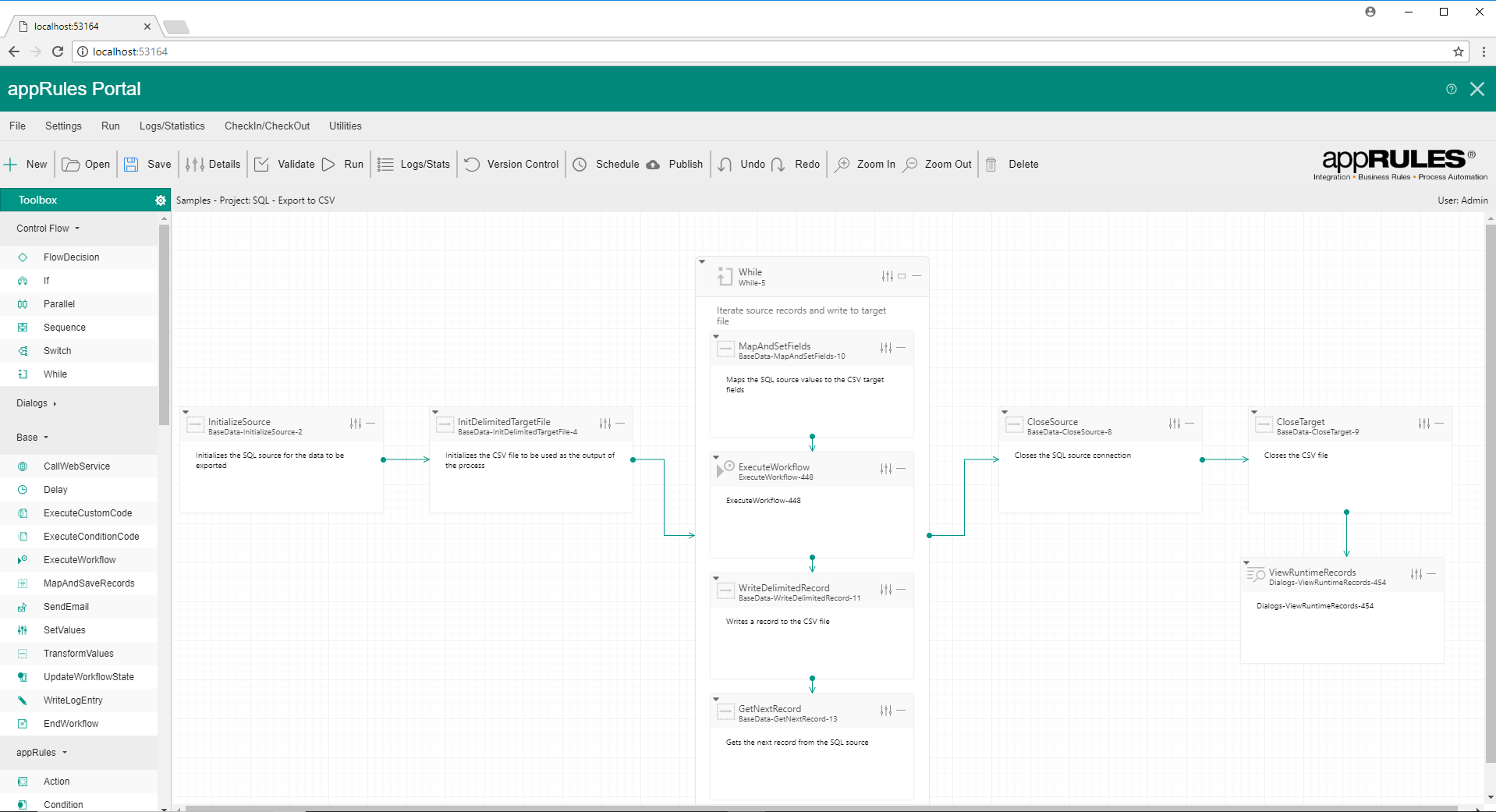Open Details from the toolbar
The image size is (1496, 812).
(213, 165)
